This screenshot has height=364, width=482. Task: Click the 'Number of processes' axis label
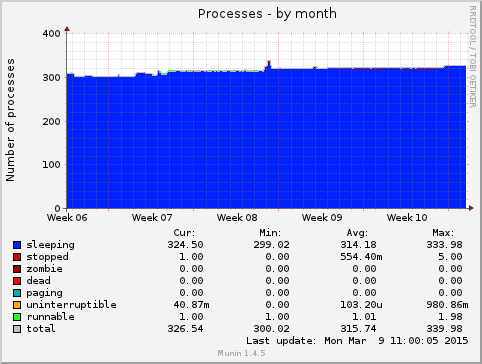(x=10, y=120)
